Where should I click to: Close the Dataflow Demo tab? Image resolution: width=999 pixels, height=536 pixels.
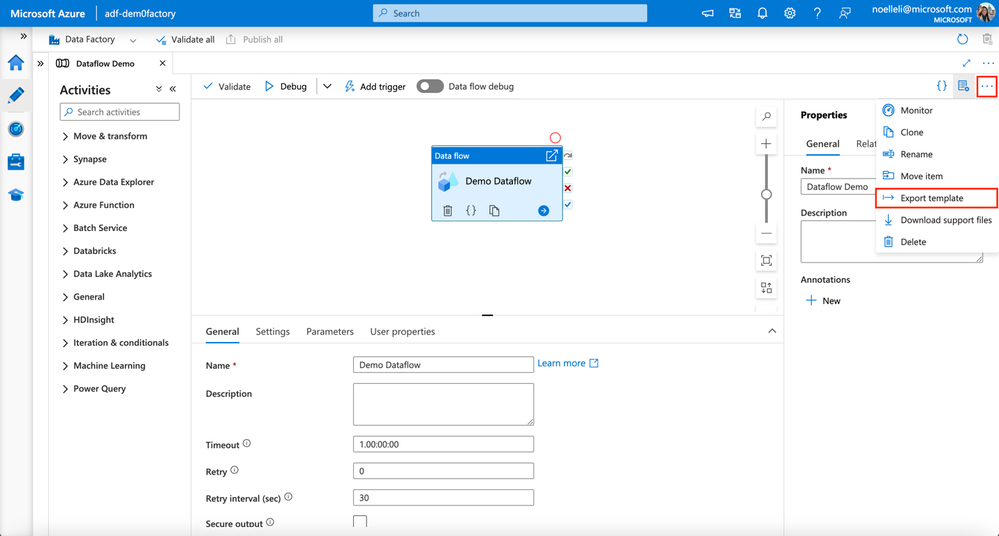click(162, 63)
